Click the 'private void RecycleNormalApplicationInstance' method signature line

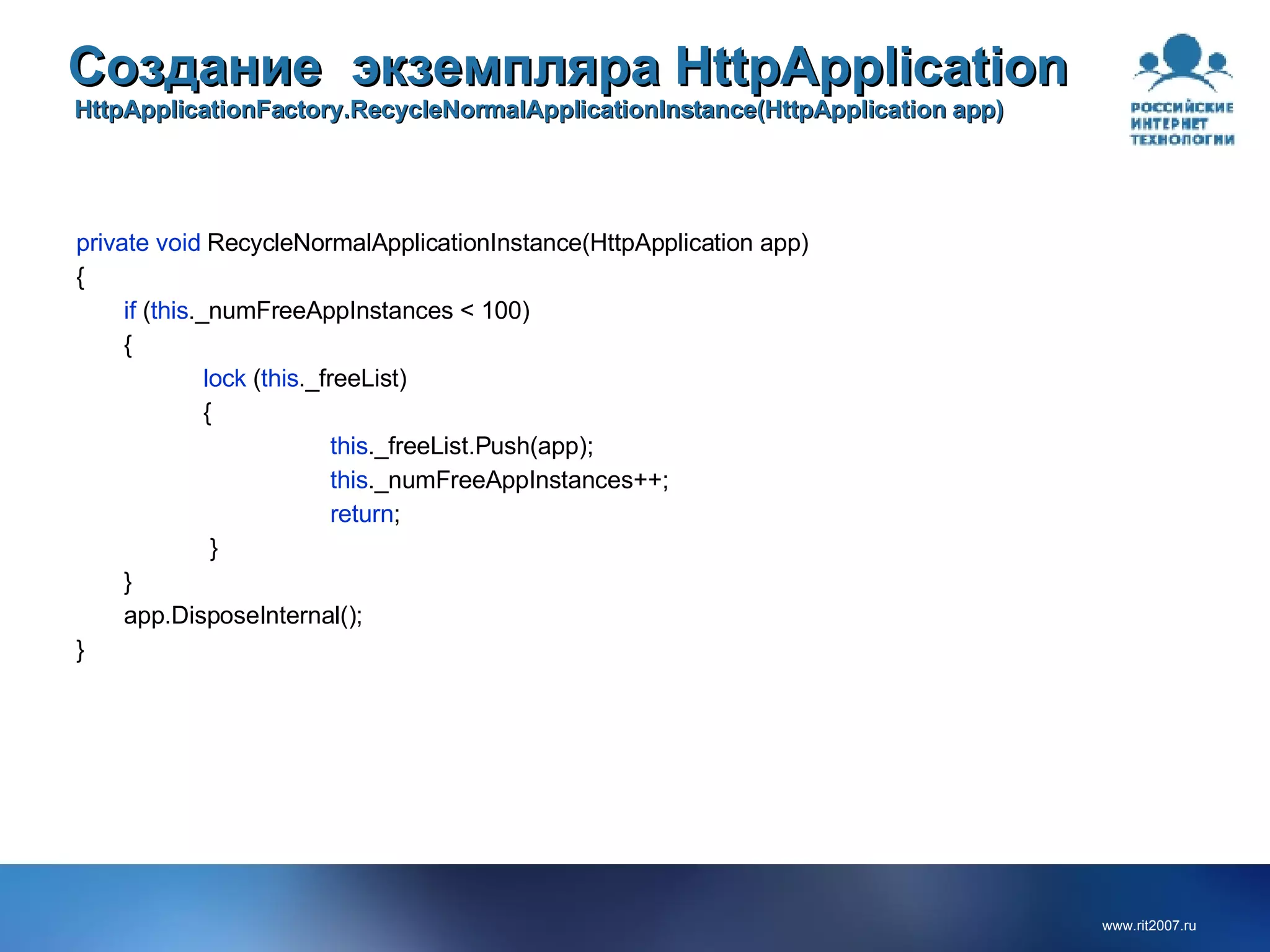click(443, 244)
